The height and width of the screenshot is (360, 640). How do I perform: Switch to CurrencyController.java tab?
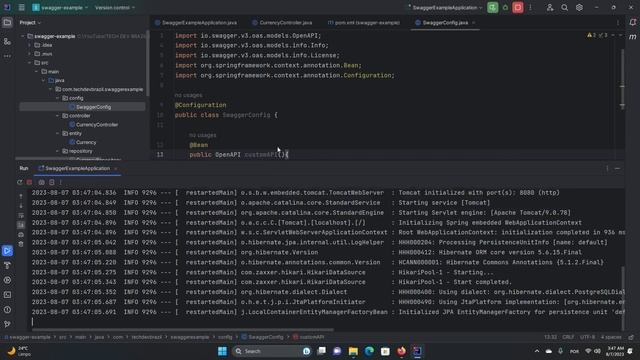[x=282, y=23]
